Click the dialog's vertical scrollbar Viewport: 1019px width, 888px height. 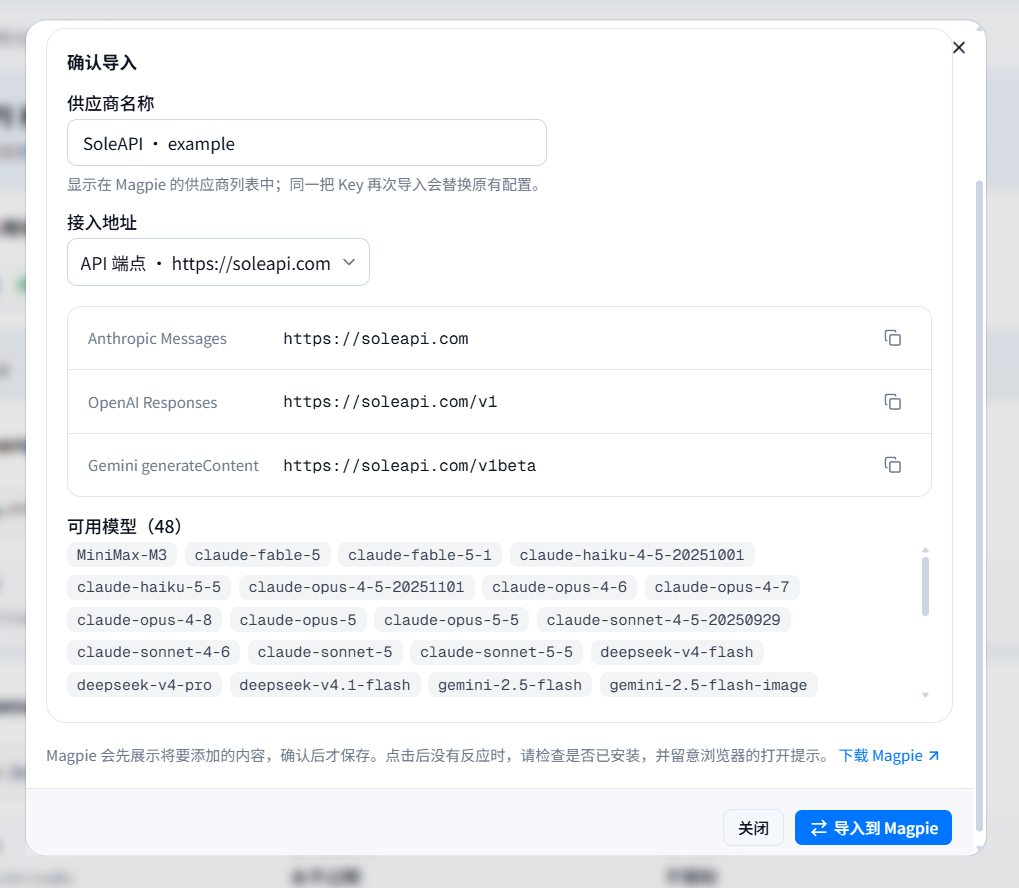coord(979,507)
